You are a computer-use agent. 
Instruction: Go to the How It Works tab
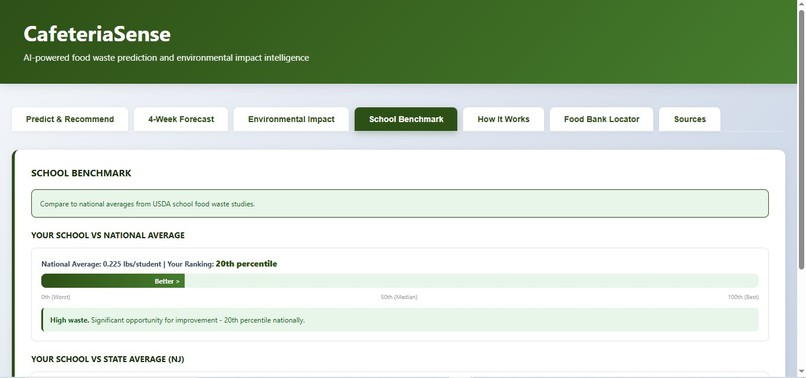(503, 119)
